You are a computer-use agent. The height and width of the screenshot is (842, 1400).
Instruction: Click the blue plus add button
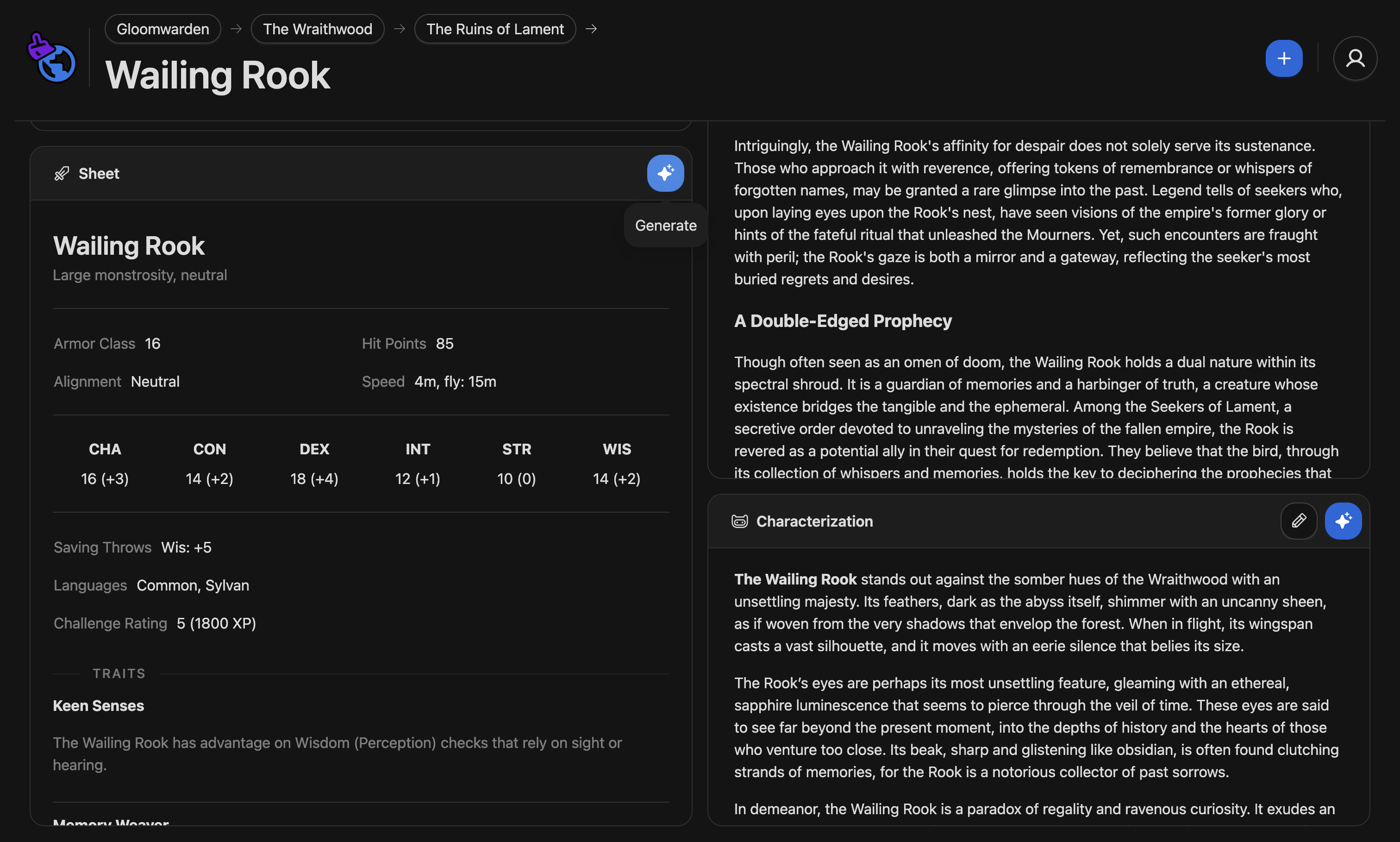tap(1283, 58)
